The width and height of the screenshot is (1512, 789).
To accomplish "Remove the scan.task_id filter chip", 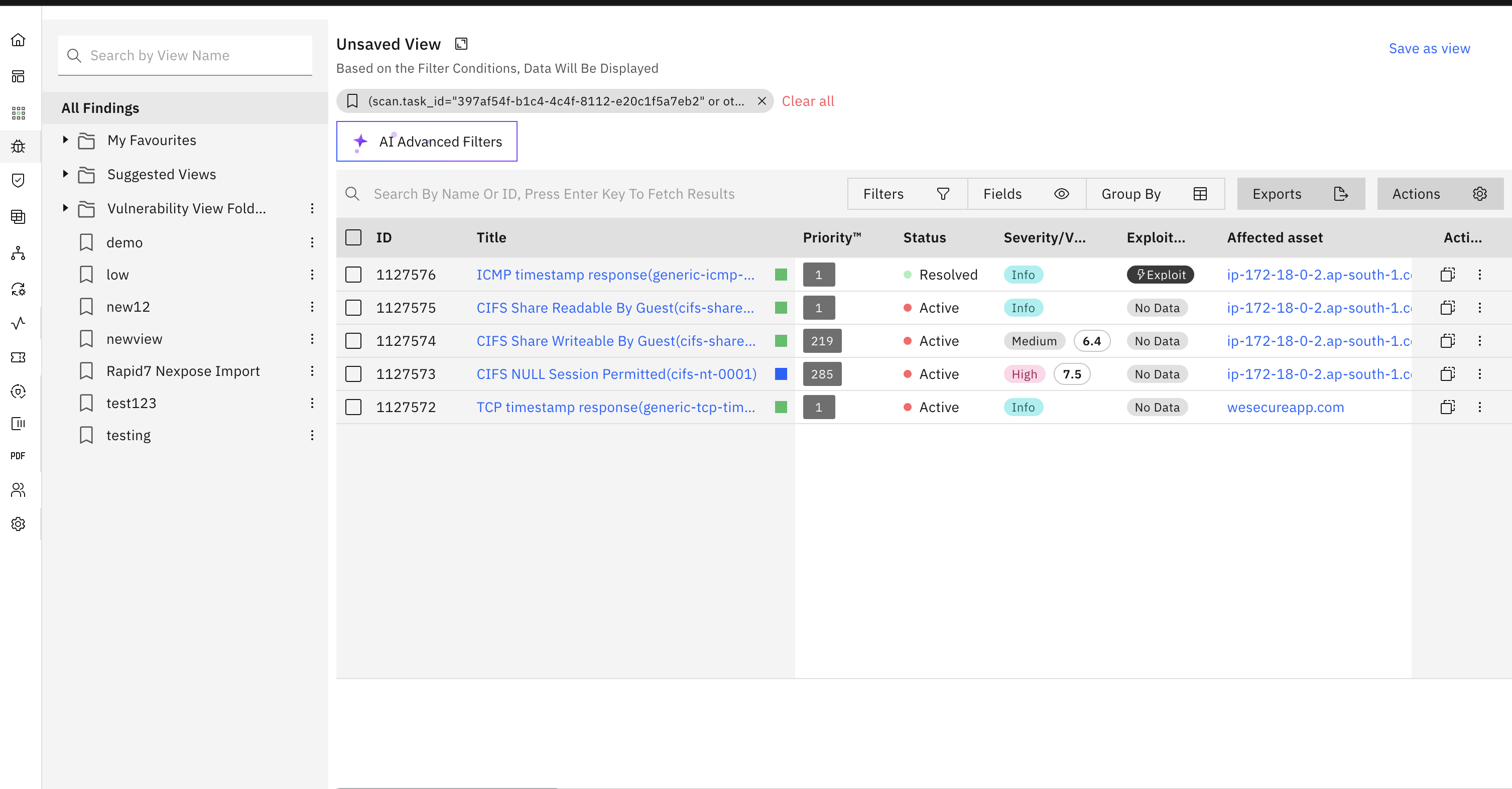I will click(x=762, y=101).
